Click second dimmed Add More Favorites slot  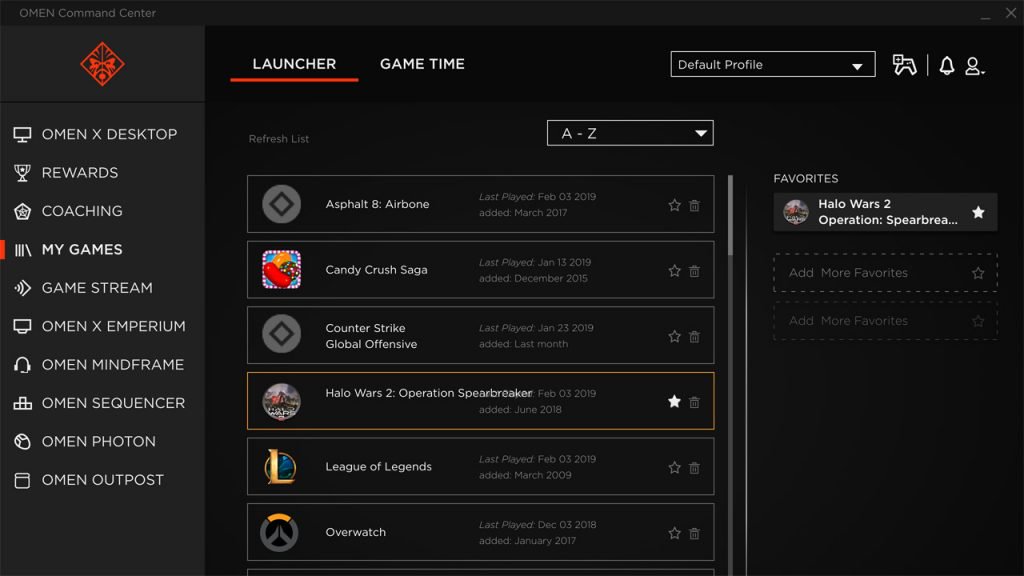(x=885, y=321)
